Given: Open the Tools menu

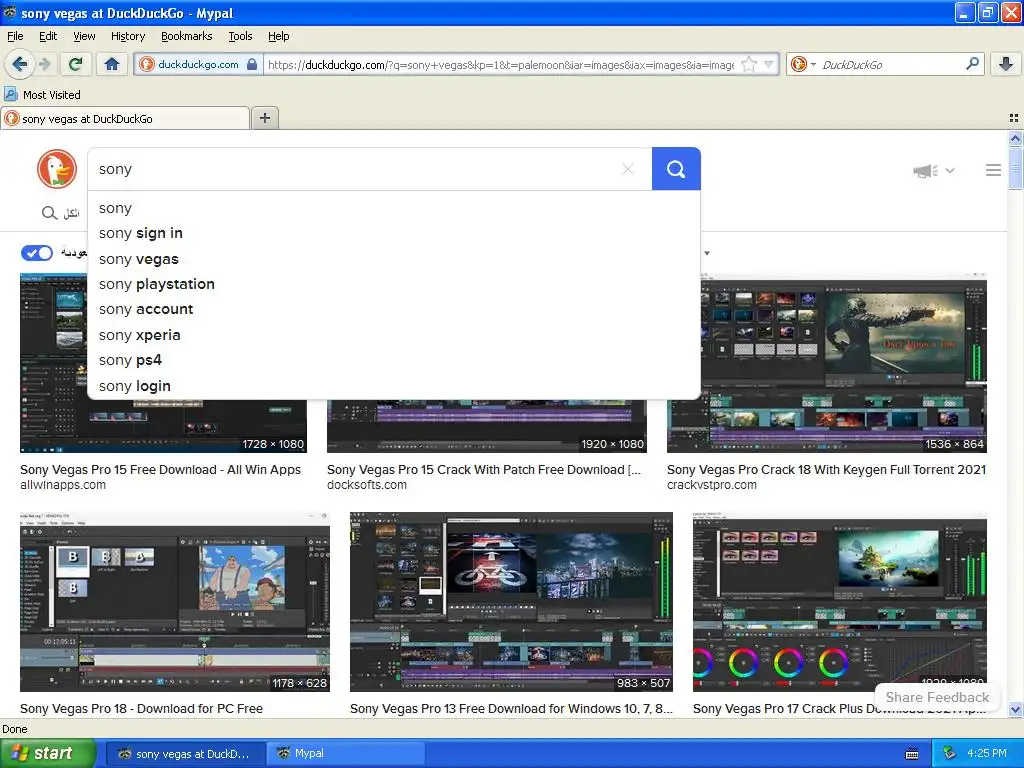Looking at the screenshot, I should [x=240, y=36].
